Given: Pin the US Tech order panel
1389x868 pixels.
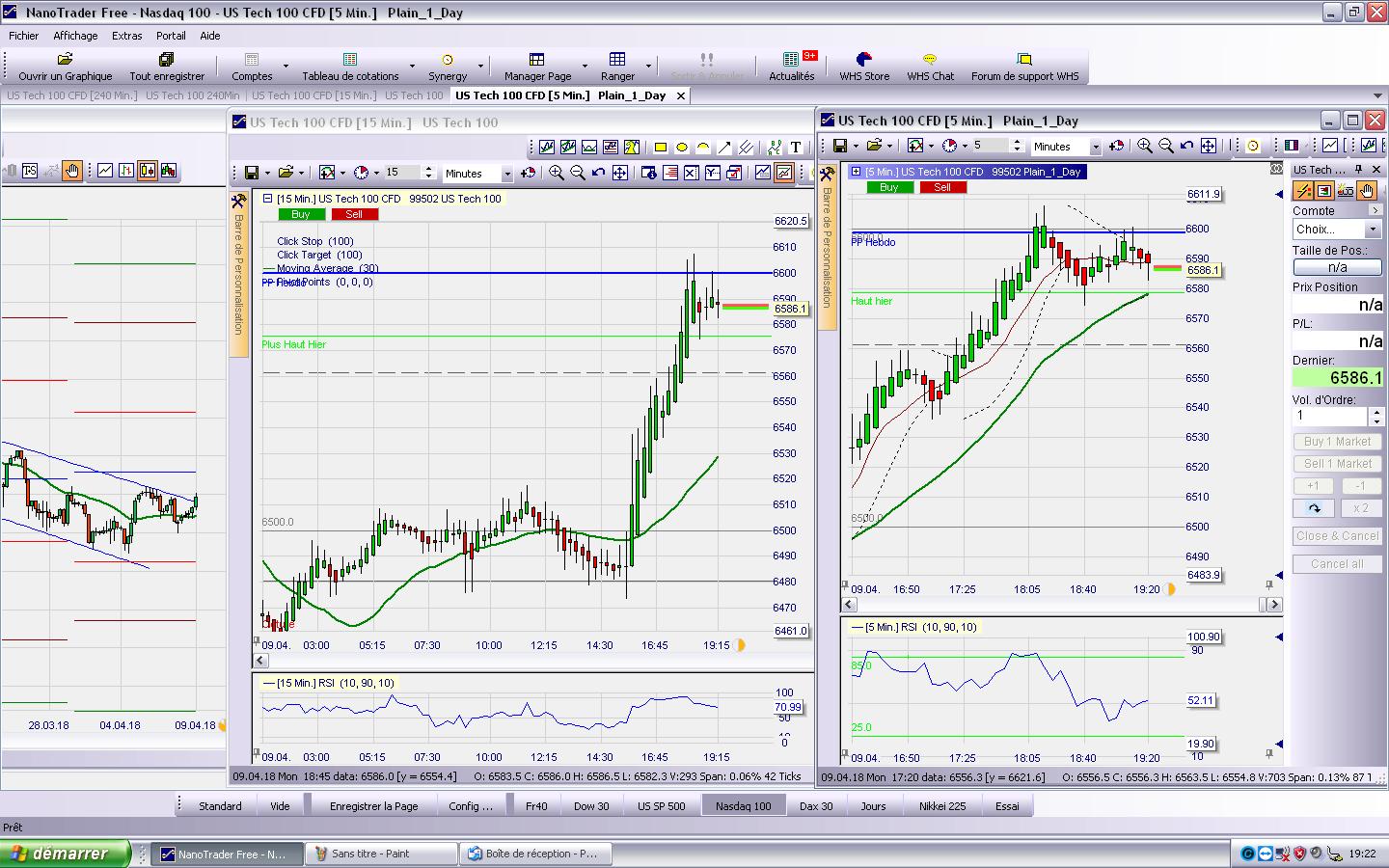Looking at the screenshot, I should click(1359, 169).
